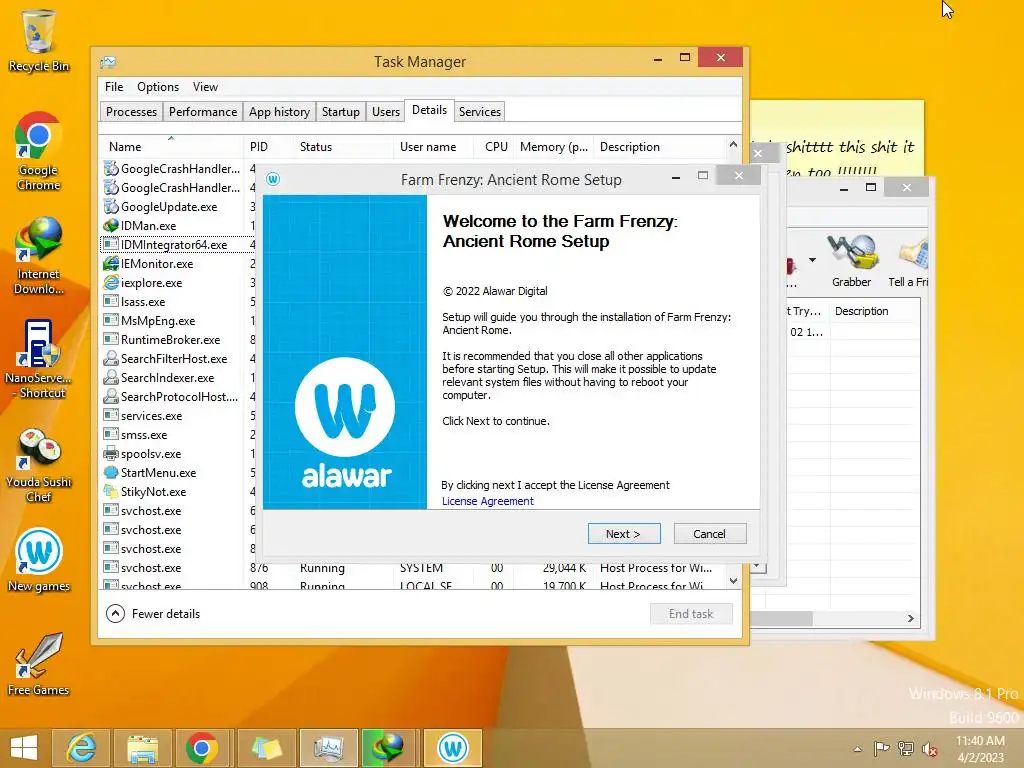Click the network tray icon
This screenshot has width=1024, height=768.
click(x=906, y=748)
